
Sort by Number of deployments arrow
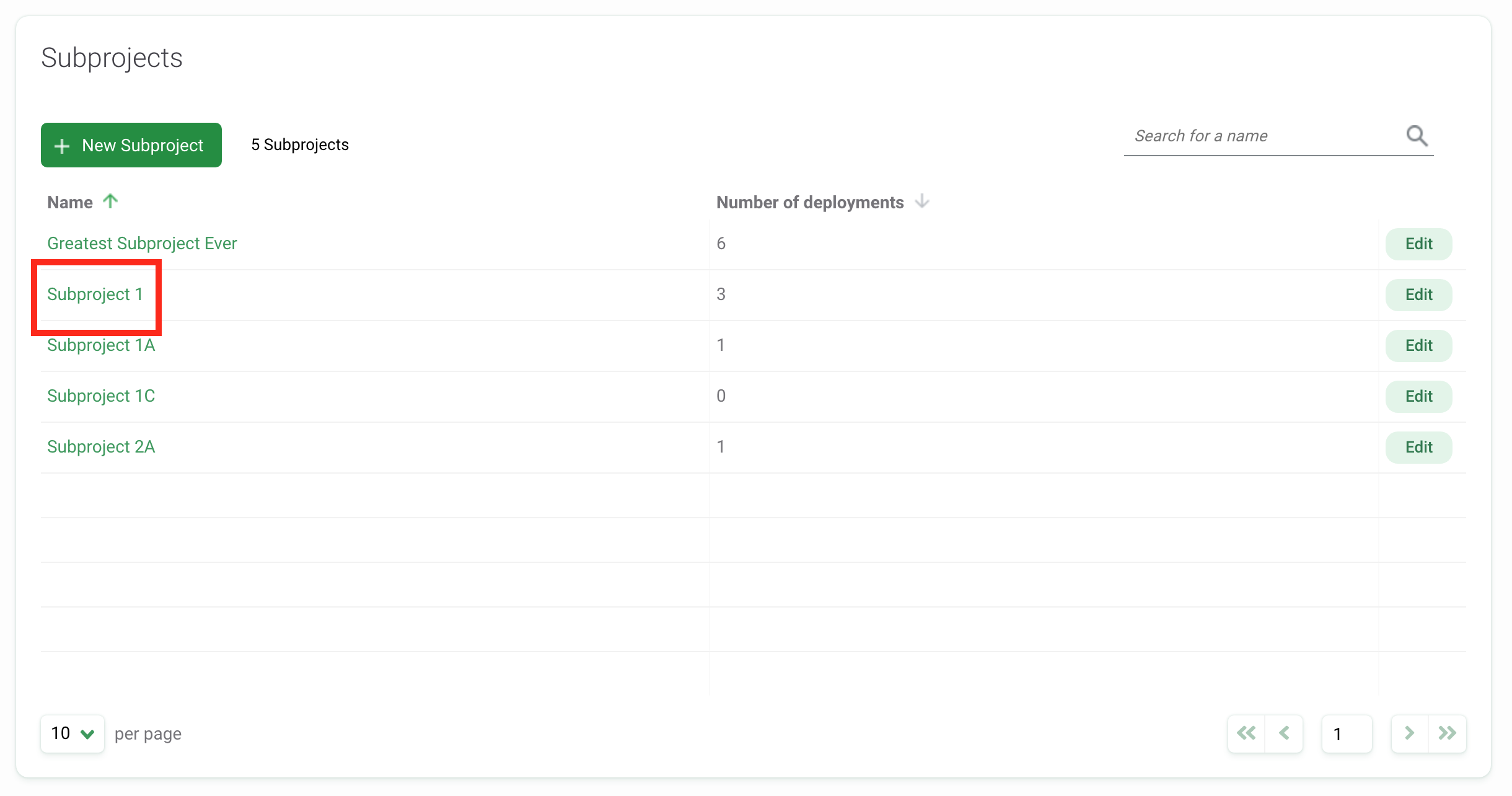[x=922, y=201]
